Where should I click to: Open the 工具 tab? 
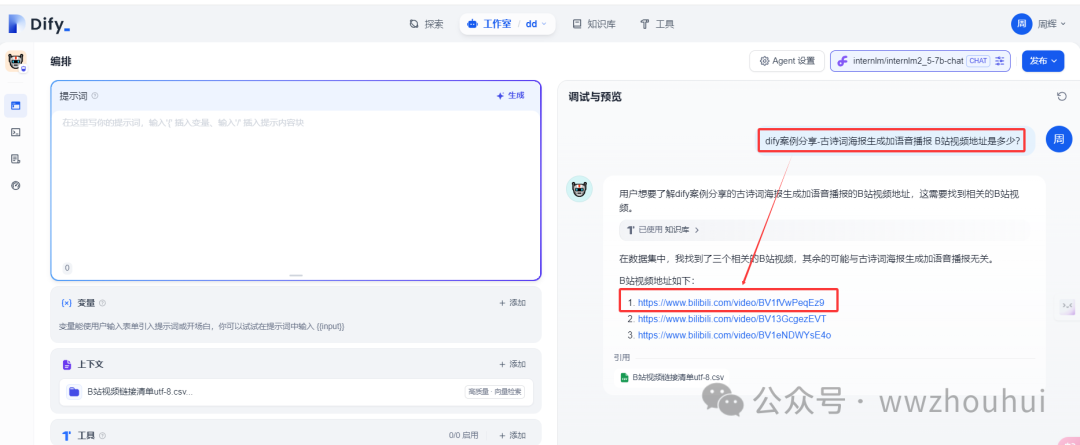(x=657, y=24)
